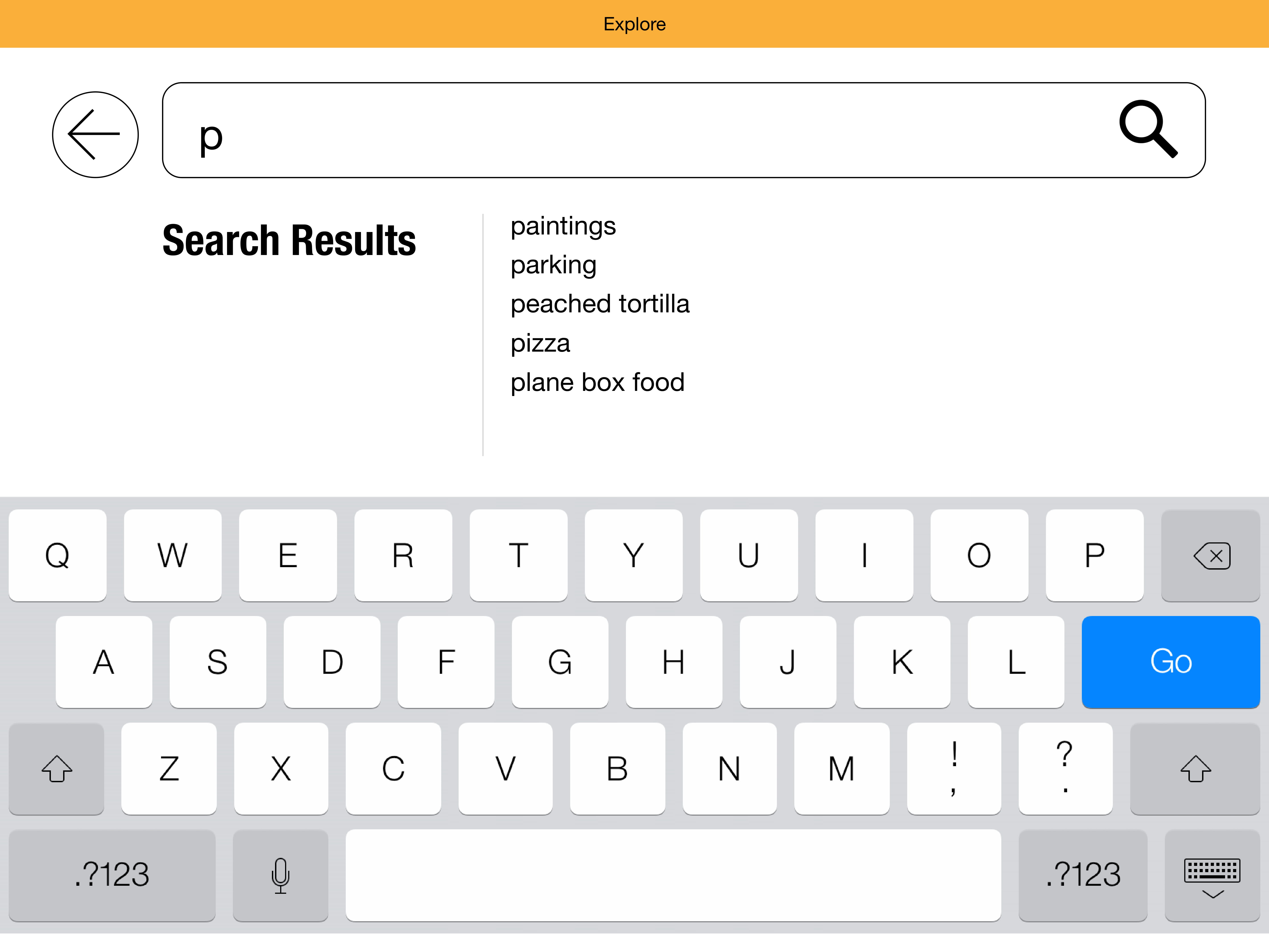Tap the back arrow circle button

(x=95, y=135)
